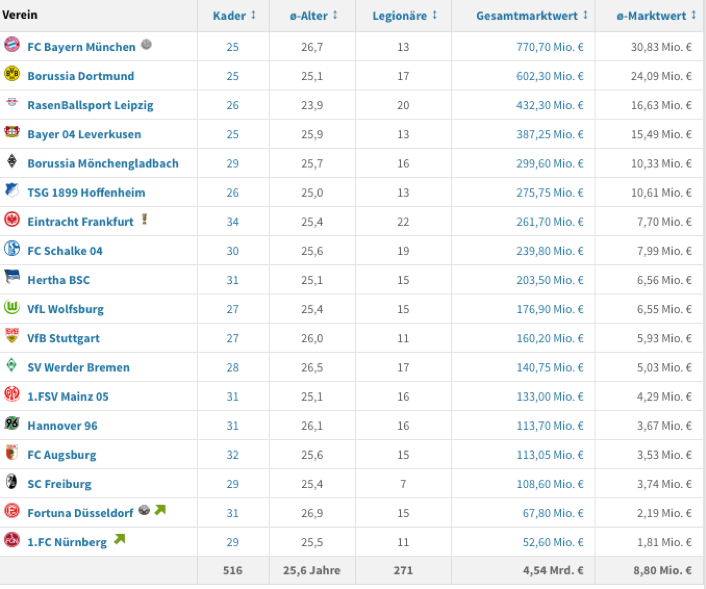The width and height of the screenshot is (706, 589).
Task: Open the FC Schalke 04 link
Action: (x=65, y=251)
